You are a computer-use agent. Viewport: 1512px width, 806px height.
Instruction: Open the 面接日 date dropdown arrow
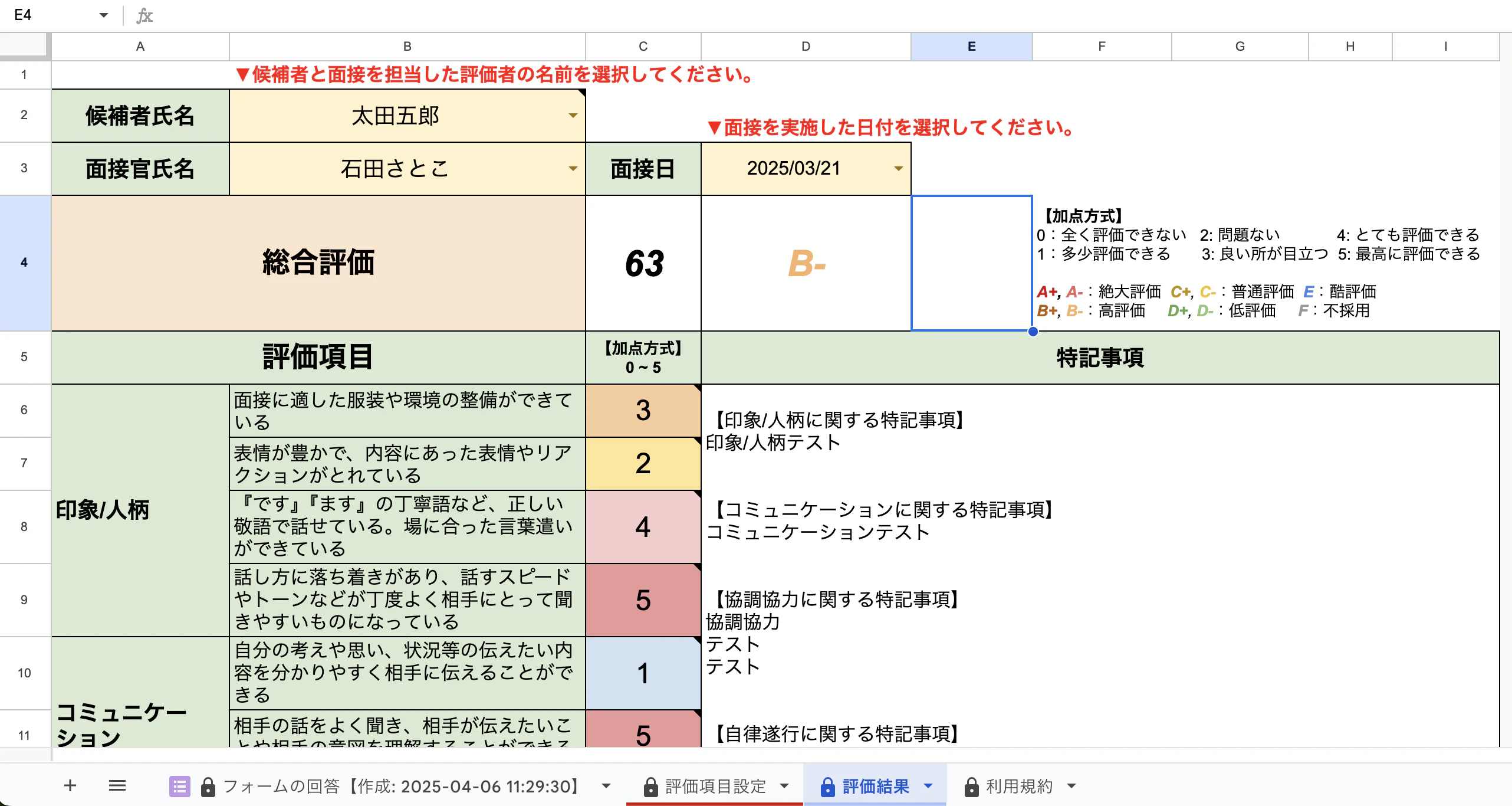tap(898, 169)
